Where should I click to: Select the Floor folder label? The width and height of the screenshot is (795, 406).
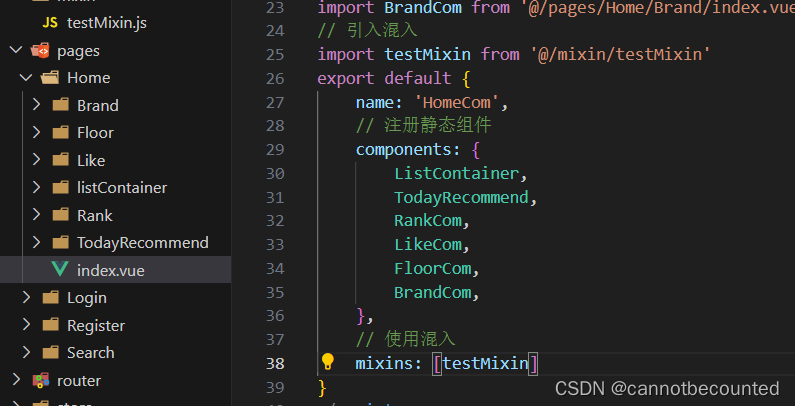click(x=95, y=133)
